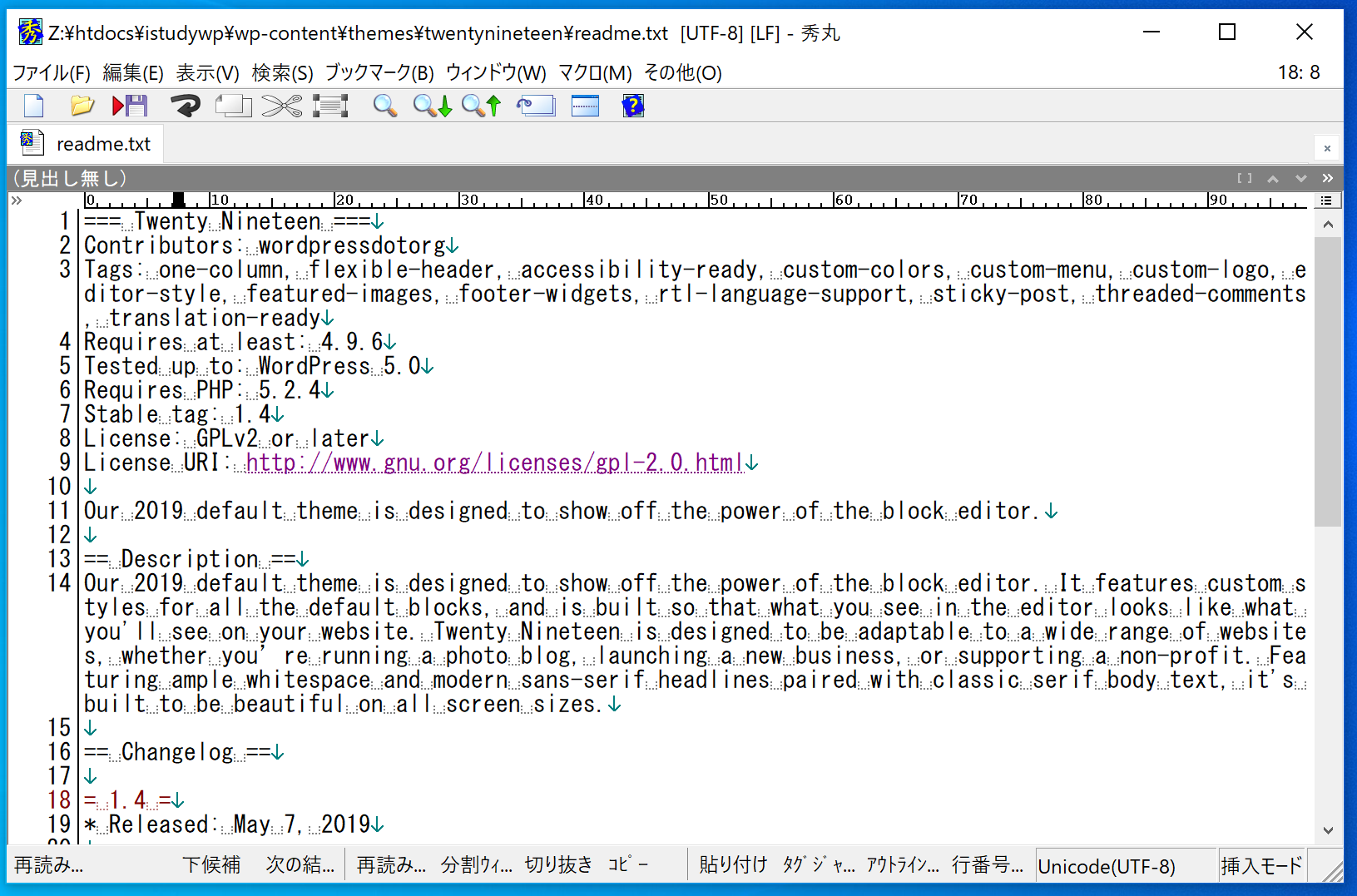The height and width of the screenshot is (896, 1357).
Task: Click the readme.txt tab file icon
Action: (x=32, y=142)
